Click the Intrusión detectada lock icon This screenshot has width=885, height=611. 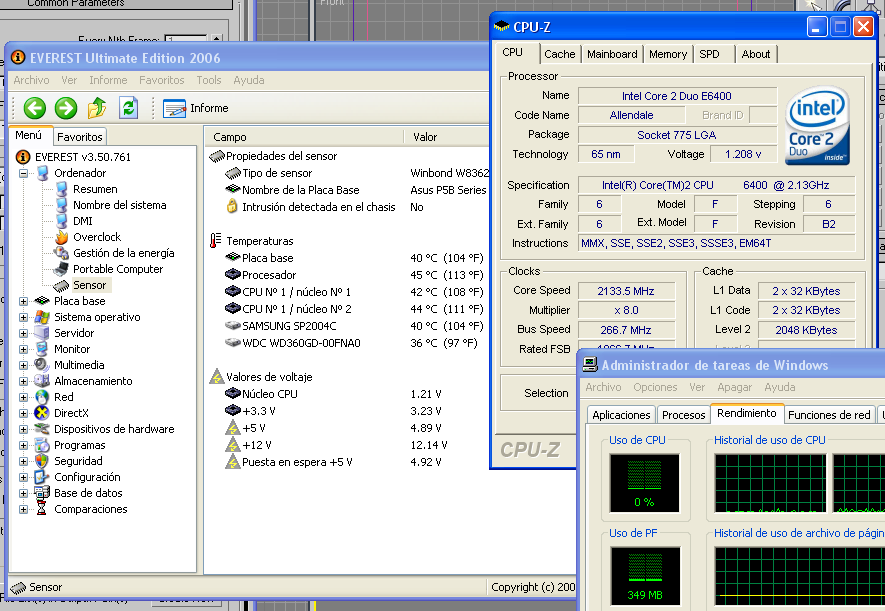(x=231, y=206)
